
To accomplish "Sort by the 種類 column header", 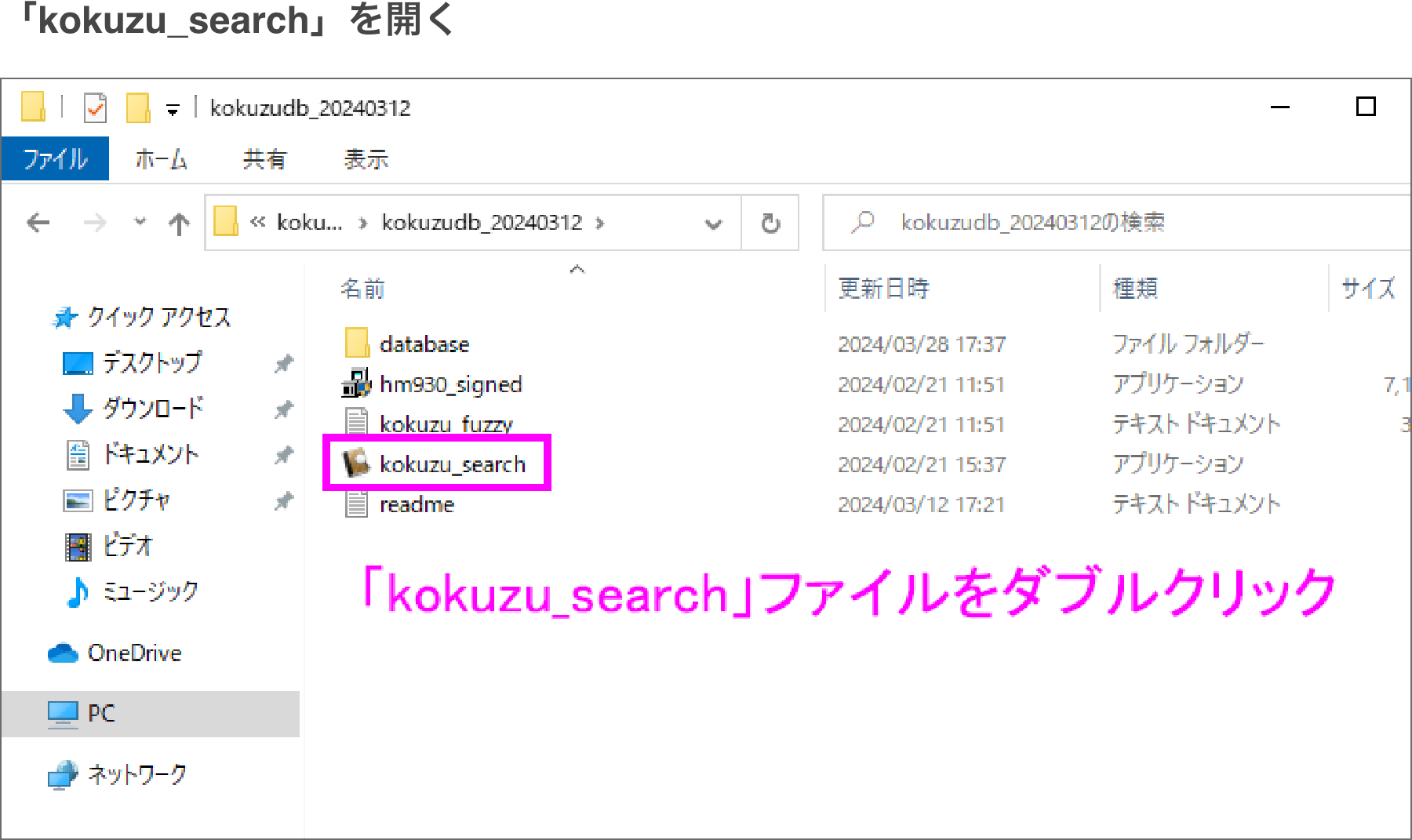I will click(x=1135, y=288).
